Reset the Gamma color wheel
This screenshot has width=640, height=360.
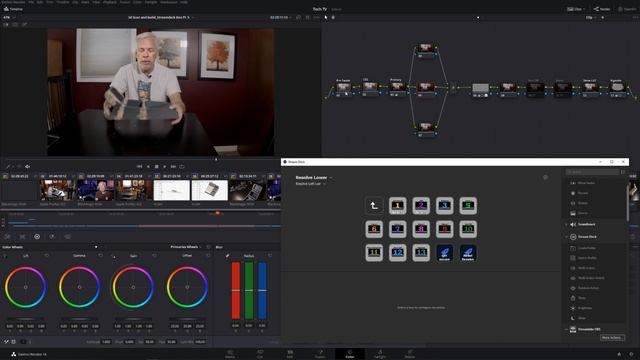pos(100,256)
